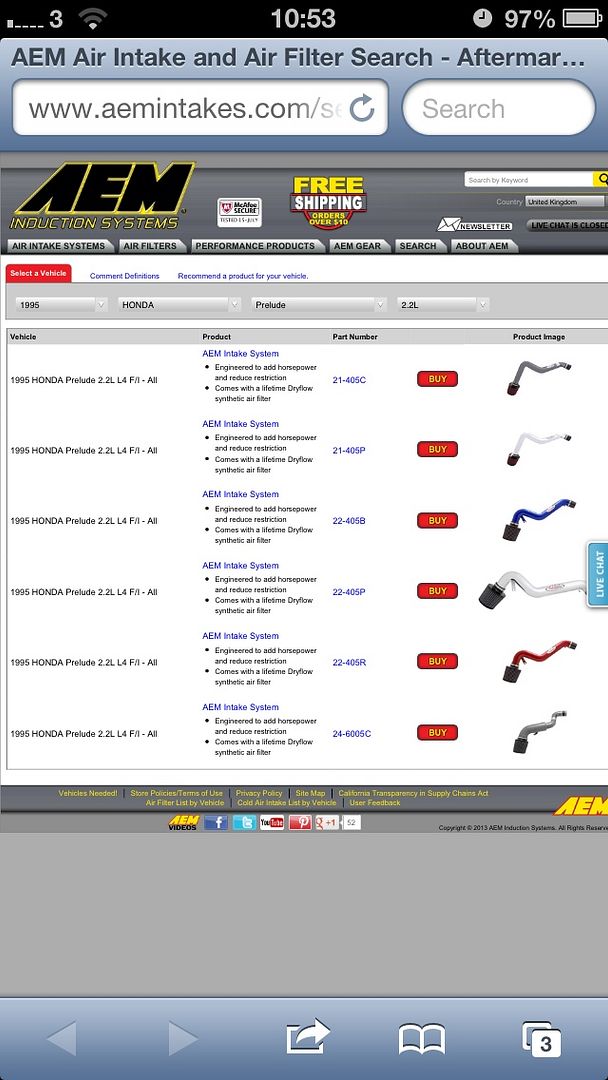Open Recommend a product for your vehicle
Viewport: 608px width, 1080px height.
pos(243,276)
